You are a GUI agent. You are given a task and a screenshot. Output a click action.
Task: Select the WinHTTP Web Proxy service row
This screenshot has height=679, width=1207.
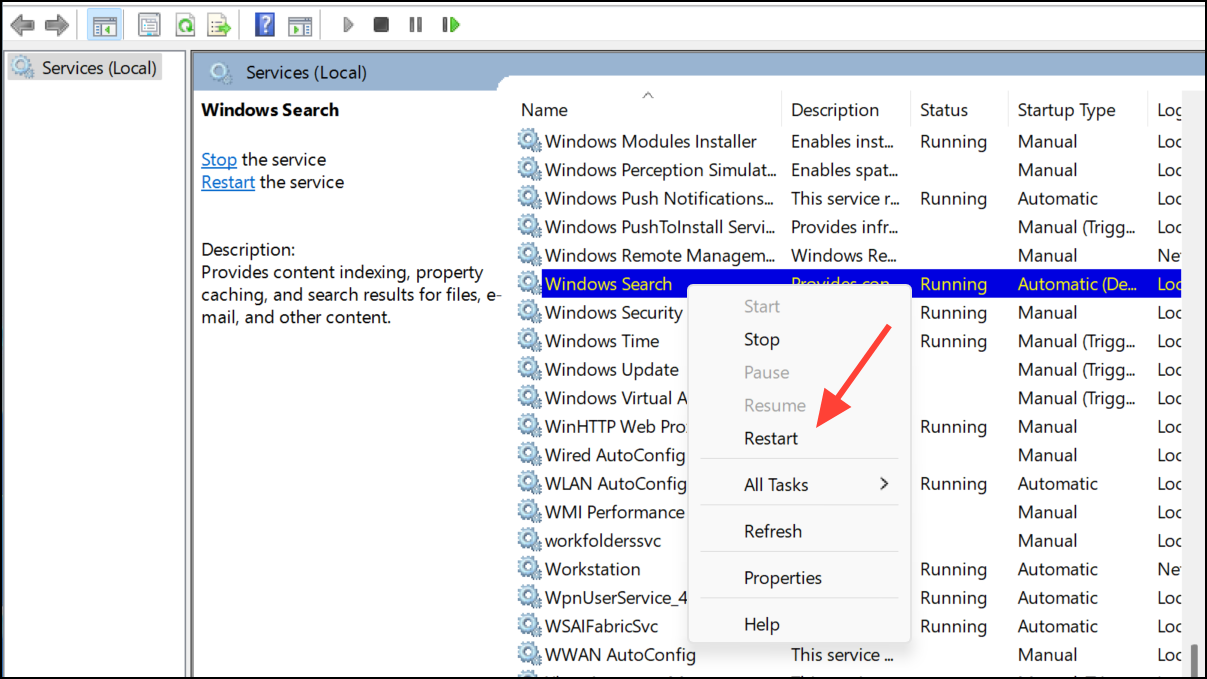[849, 426]
